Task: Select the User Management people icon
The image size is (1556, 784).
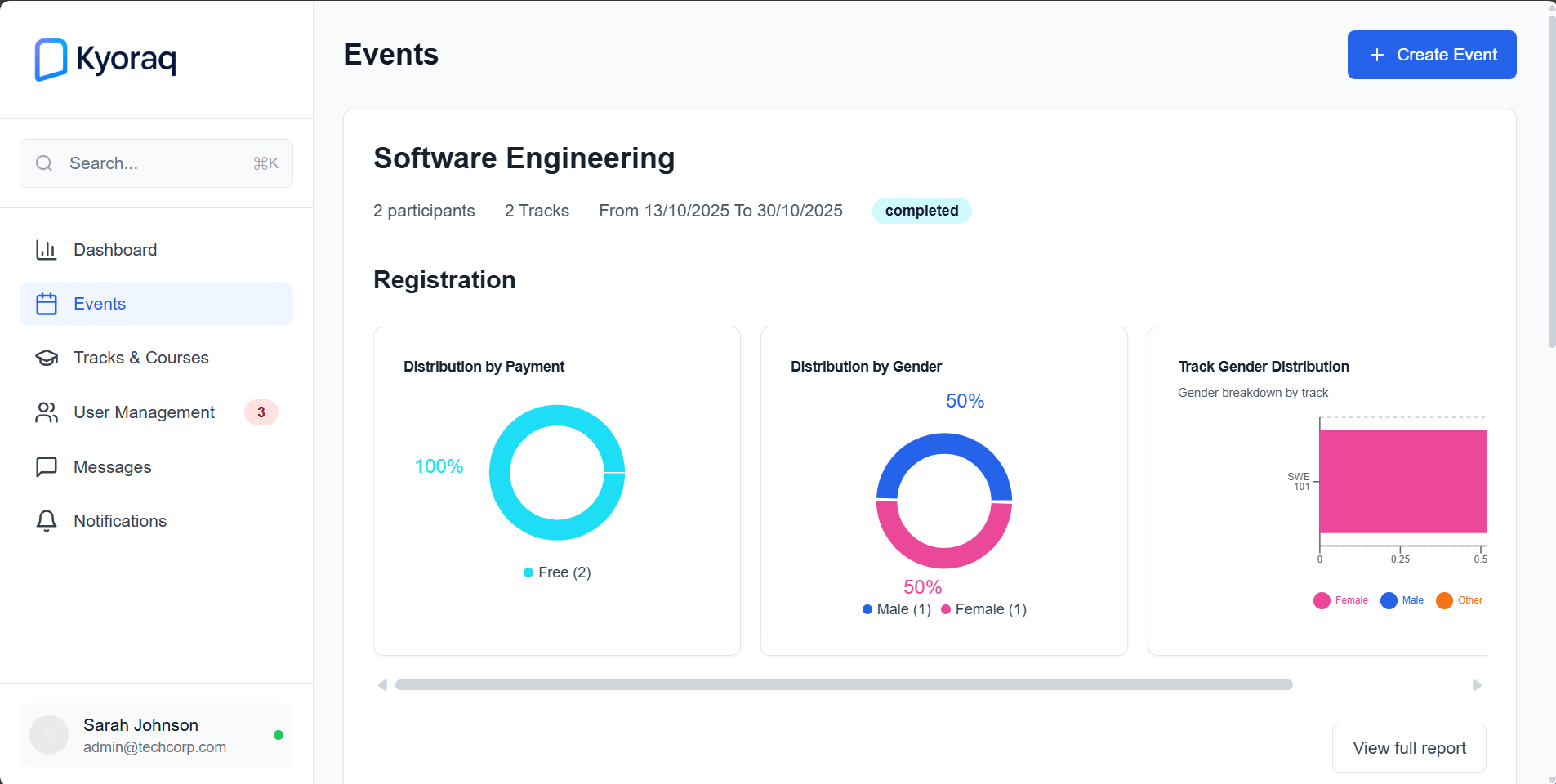Action: click(x=47, y=412)
